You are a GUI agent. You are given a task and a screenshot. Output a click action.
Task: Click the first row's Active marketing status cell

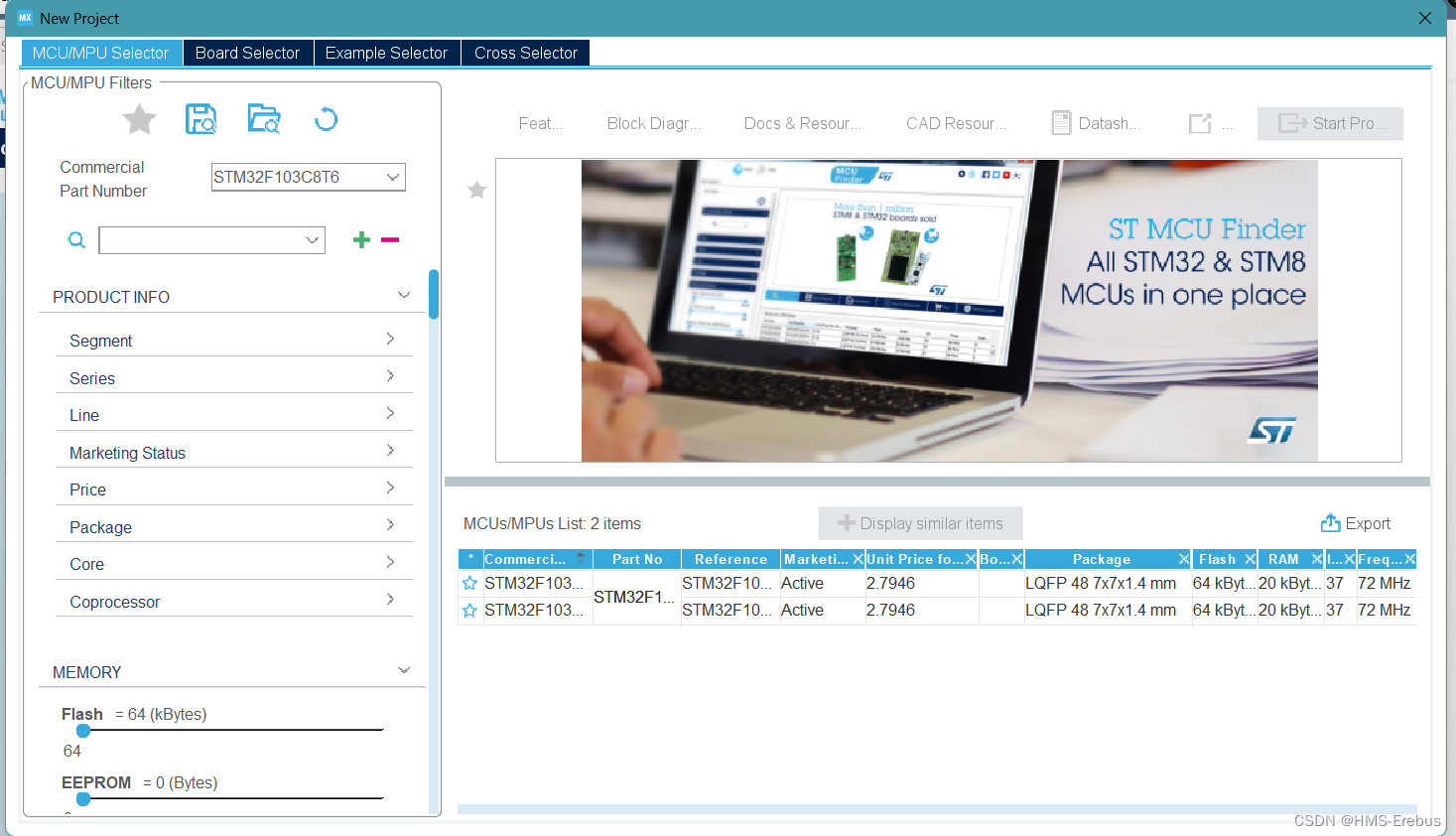click(x=822, y=583)
